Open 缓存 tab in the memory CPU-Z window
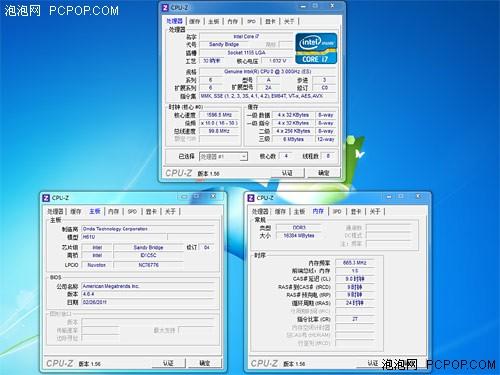This screenshot has width=500, height=375. pyautogui.click(x=280, y=211)
